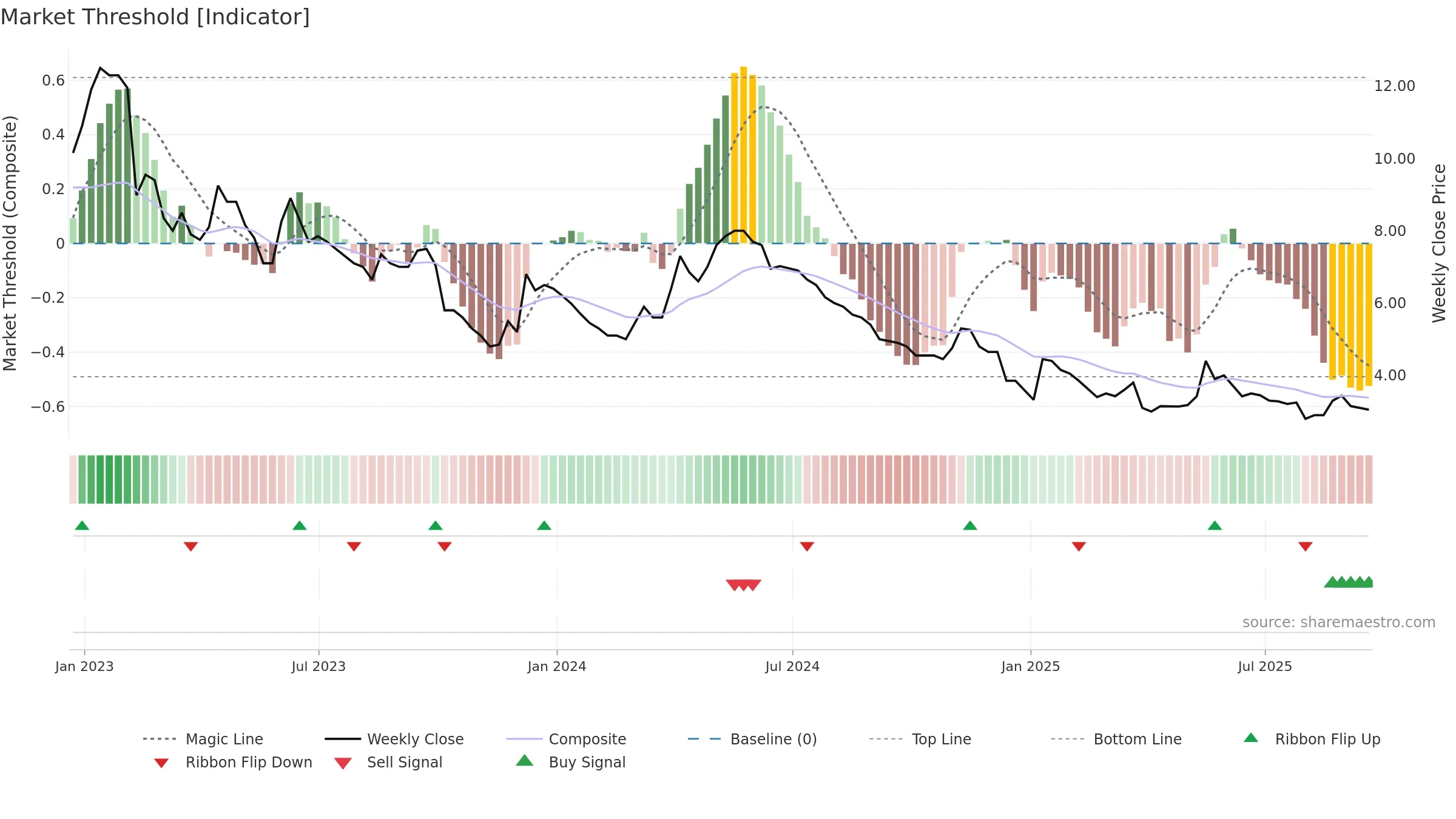Click the Ribbon Flip Up marker just before Jan 2024

pyautogui.click(x=544, y=525)
